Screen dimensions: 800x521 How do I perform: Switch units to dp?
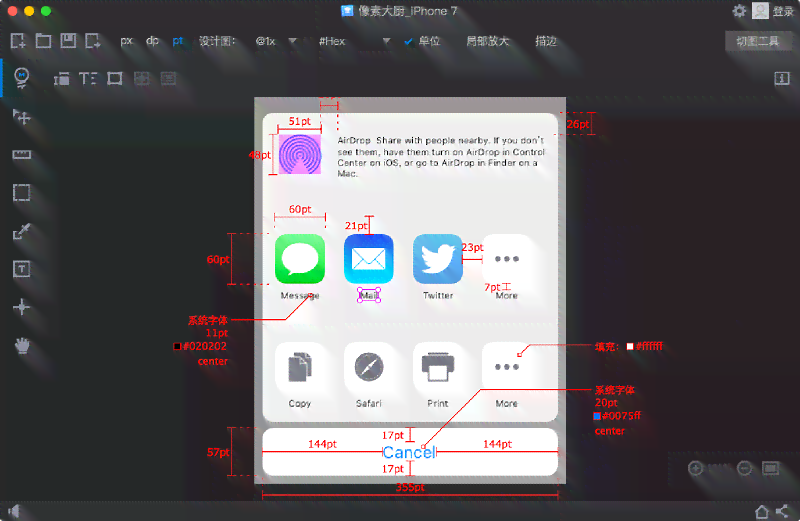click(x=152, y=41)
